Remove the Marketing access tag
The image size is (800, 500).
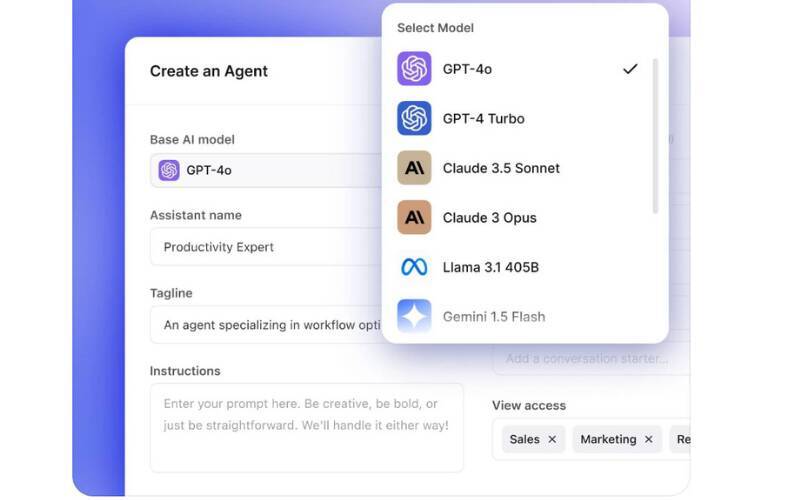point(648,439)
